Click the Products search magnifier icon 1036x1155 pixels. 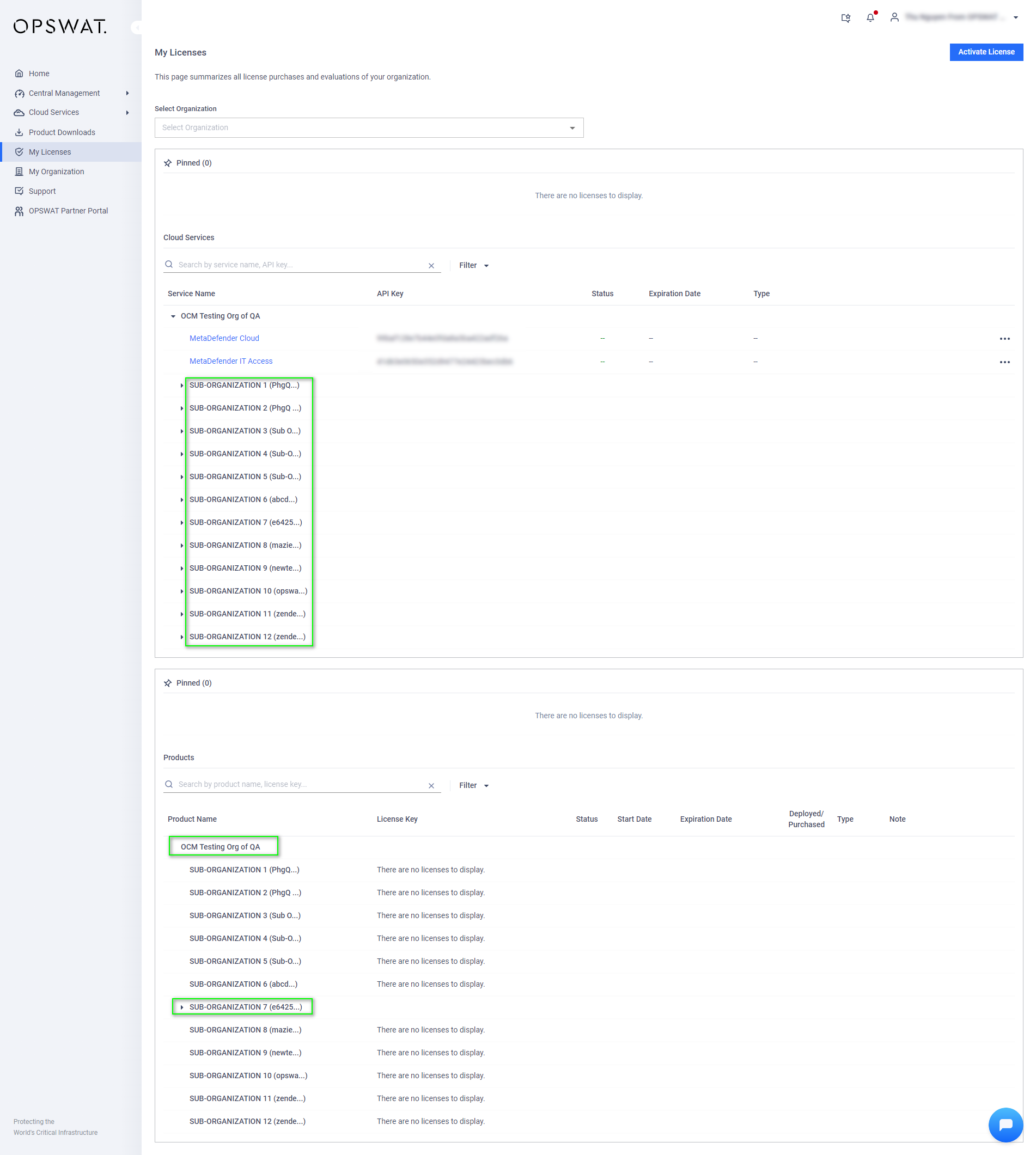[x=169, y=784]
